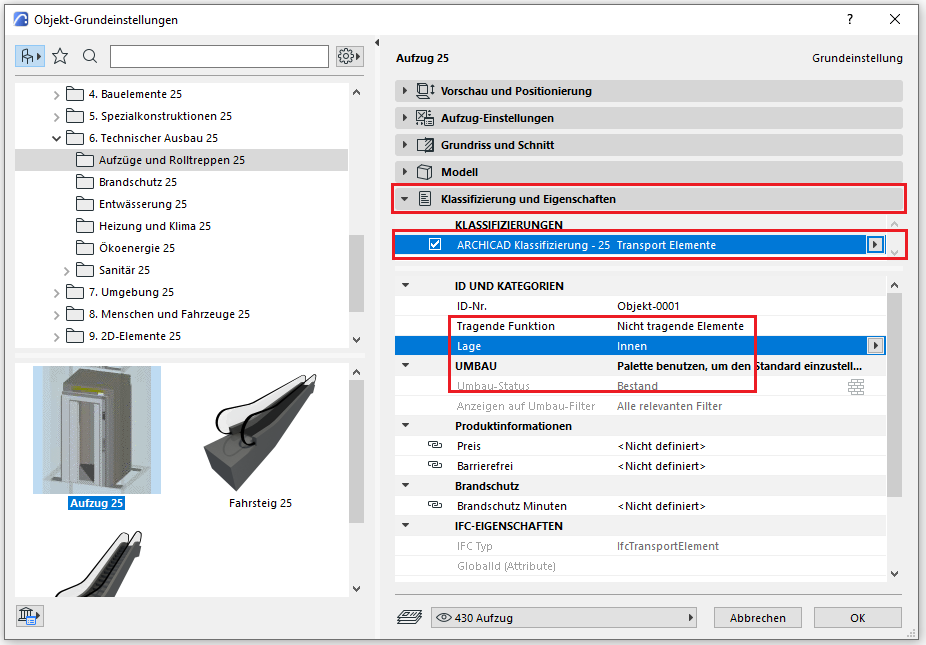Viewport: 926px width, 645px height.
Task: Collapse the 6. Technischer Ausbau 25 folder
Action: click(x=57, y=138)
